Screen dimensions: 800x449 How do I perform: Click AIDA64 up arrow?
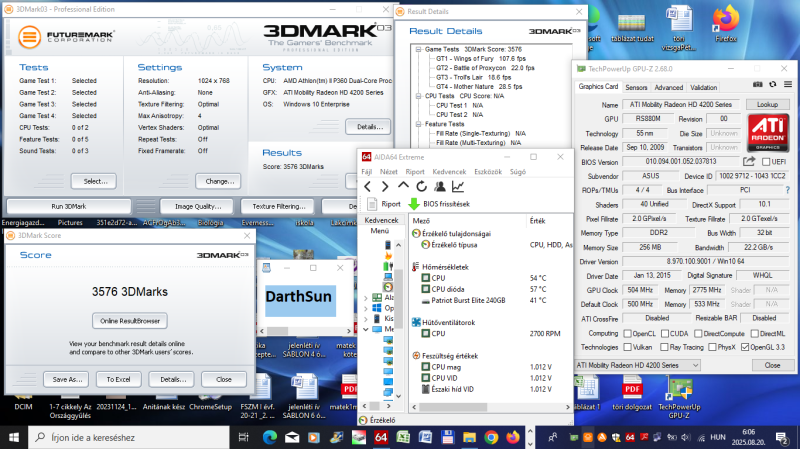403,186
